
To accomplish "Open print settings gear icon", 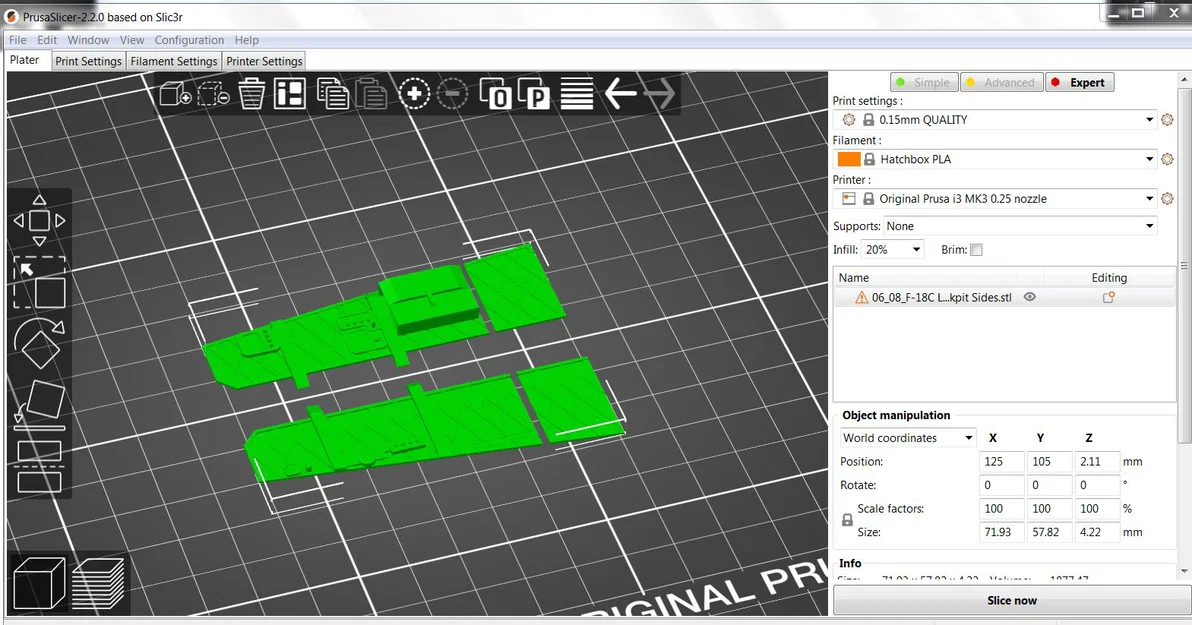I will pyautogui.click(x=1168, y=119).
